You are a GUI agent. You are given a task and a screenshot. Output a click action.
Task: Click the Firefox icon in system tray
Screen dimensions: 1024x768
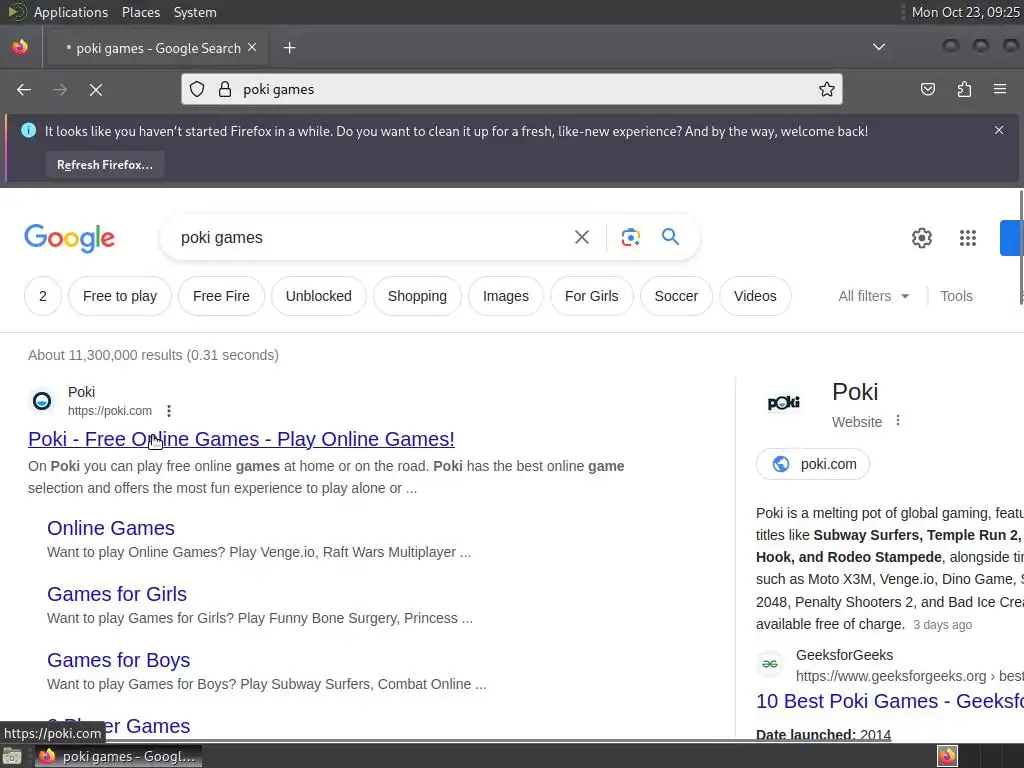point(947,756)
